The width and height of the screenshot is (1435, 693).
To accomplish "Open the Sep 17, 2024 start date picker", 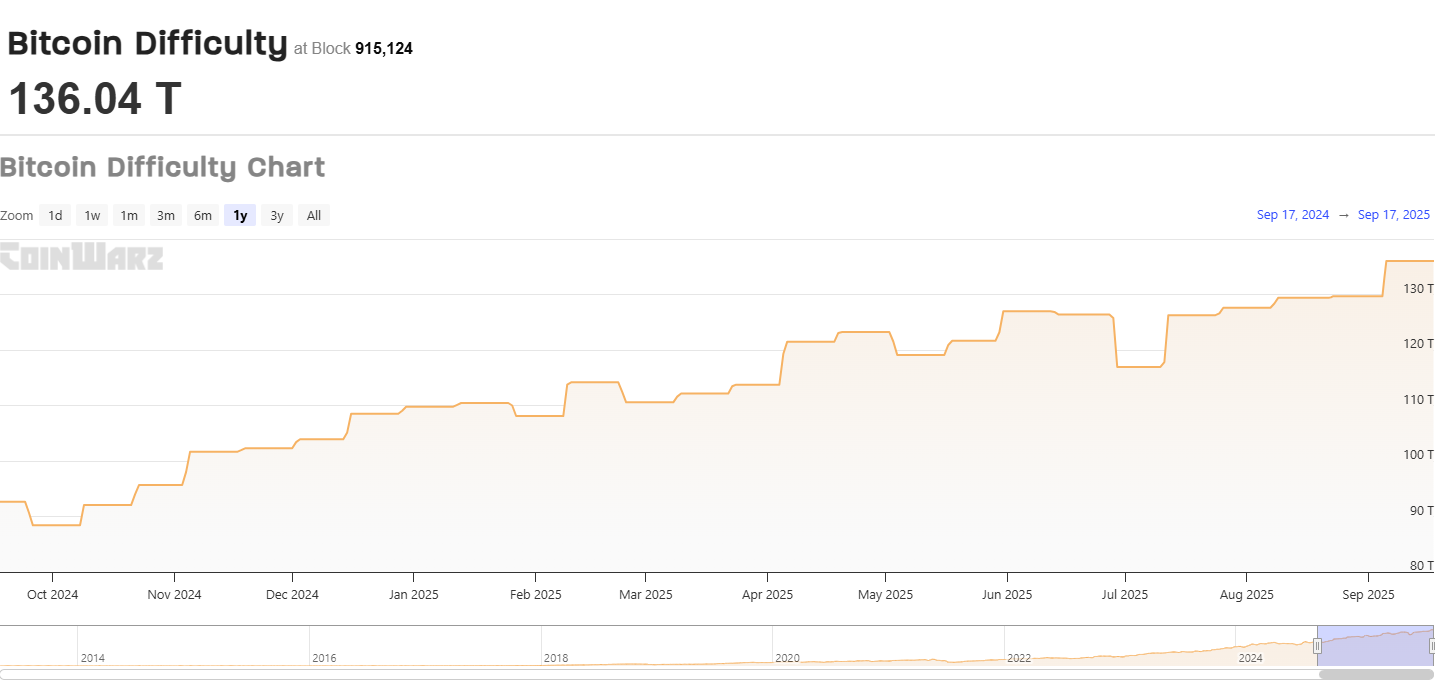I will [x=1292, y=214].
